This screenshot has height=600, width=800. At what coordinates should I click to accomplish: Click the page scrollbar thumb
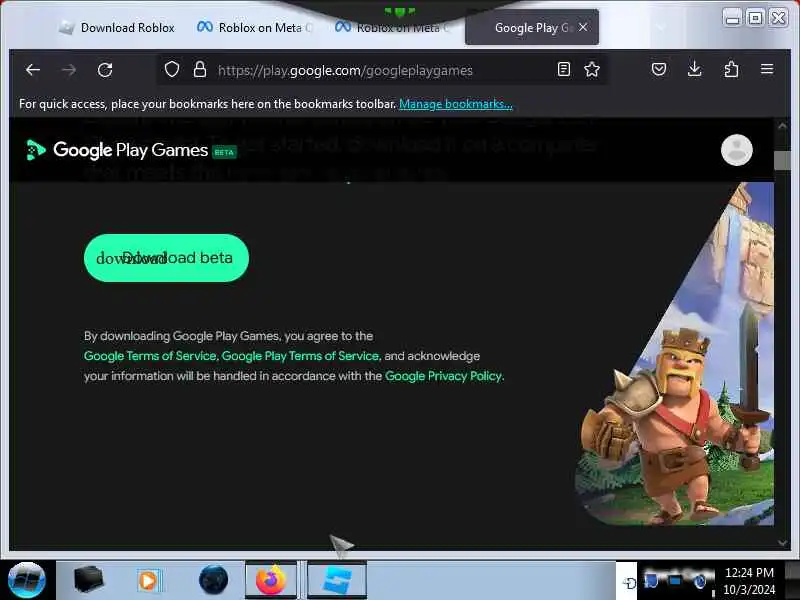tap(782, 161)
